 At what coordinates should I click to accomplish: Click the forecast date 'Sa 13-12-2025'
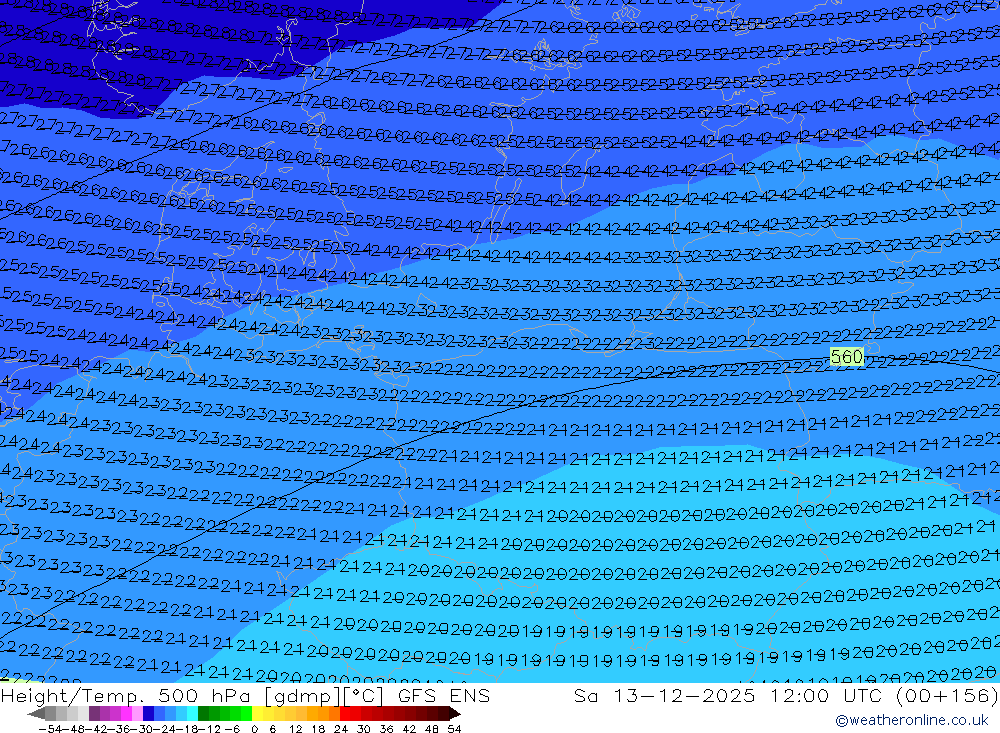point(665,695)
